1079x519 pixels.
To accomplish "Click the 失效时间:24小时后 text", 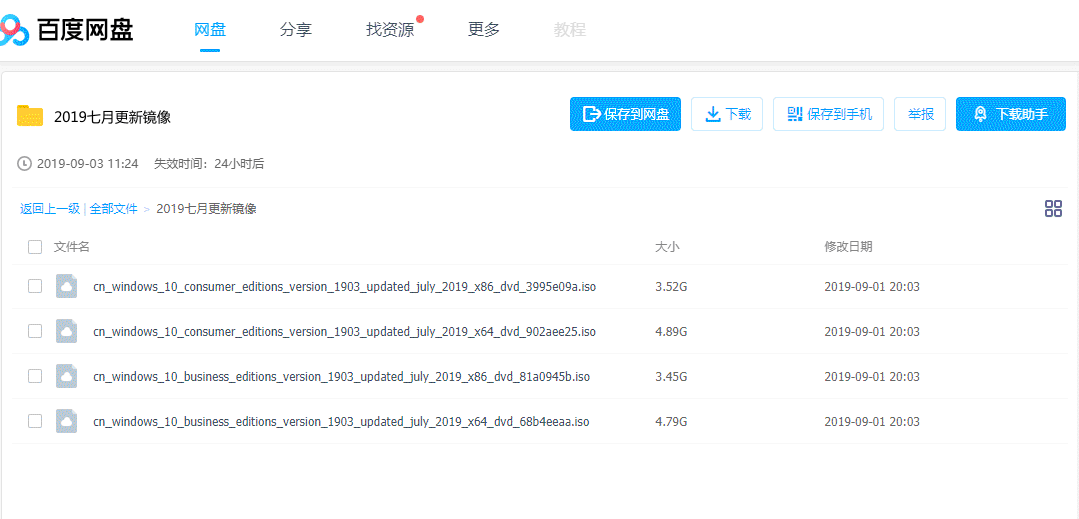I will click(x=209, y=164).
